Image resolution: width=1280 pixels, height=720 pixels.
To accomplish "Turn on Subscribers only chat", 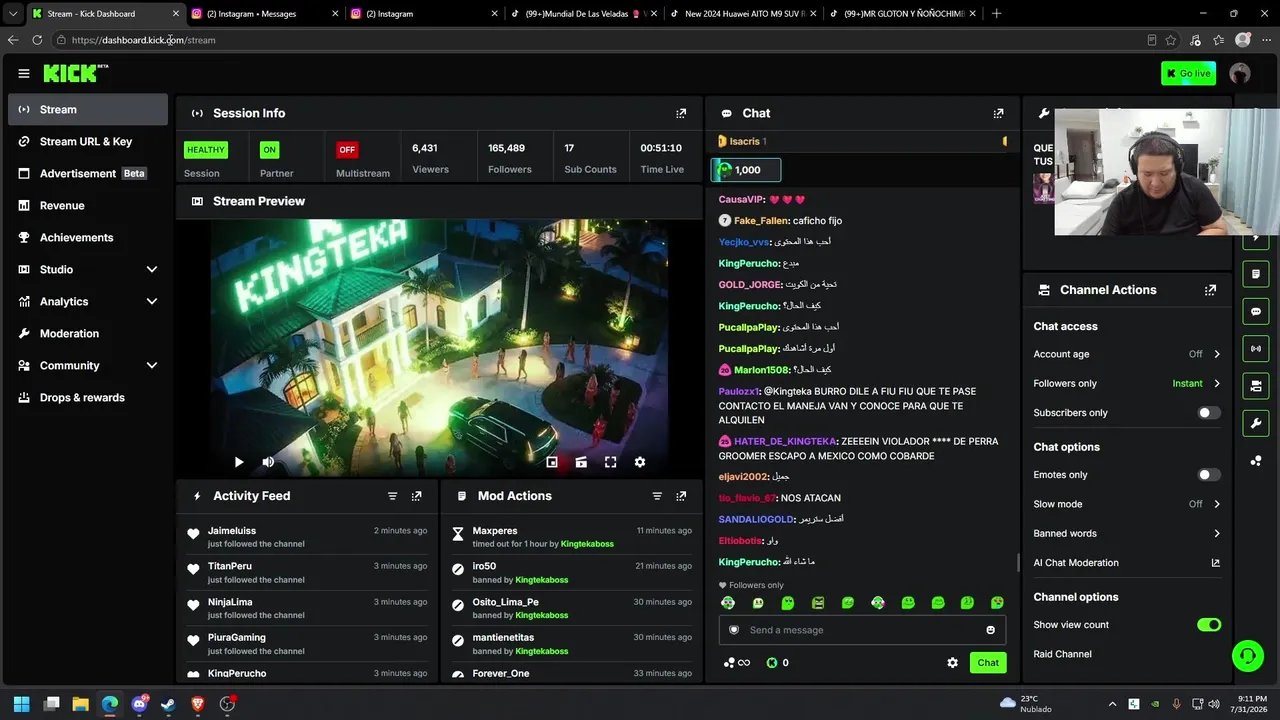I will tap(1208, 413).
